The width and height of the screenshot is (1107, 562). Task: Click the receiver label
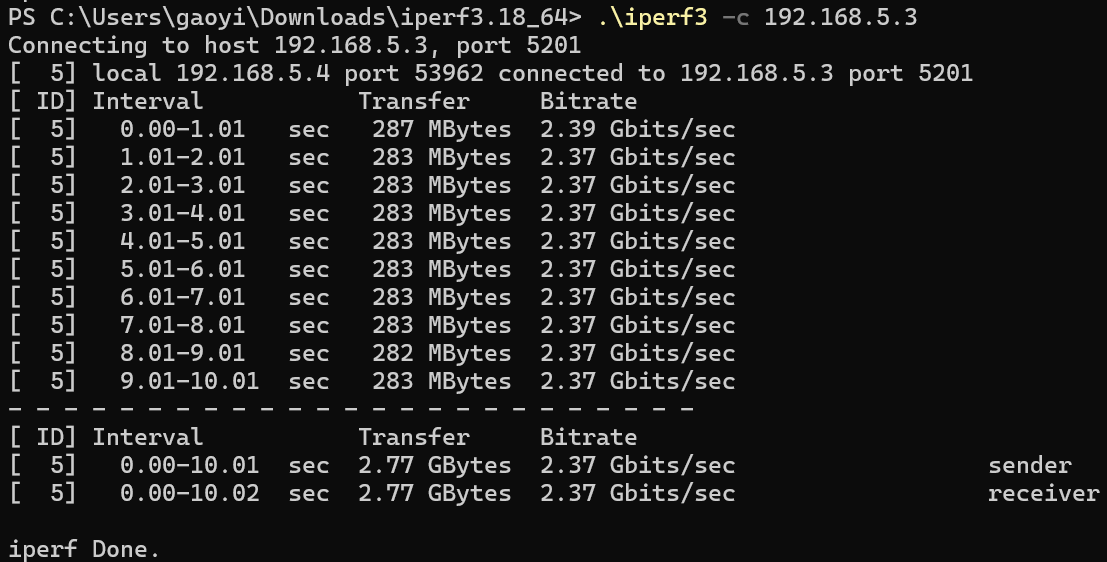click(x=1043, y=493)
